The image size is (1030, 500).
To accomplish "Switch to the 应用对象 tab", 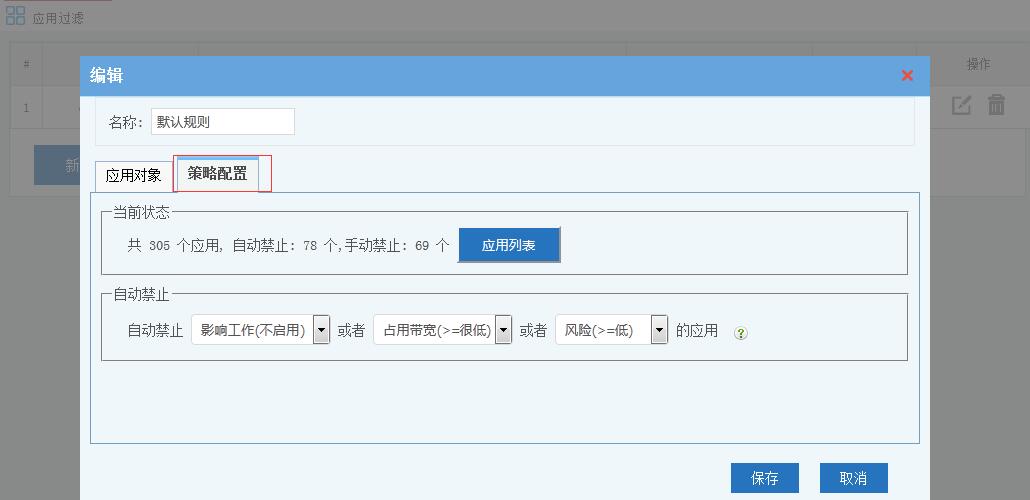I will (134, 175).
